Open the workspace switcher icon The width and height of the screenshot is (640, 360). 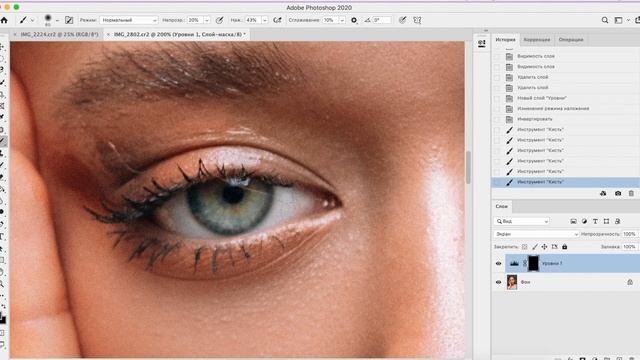click(619, 20)
